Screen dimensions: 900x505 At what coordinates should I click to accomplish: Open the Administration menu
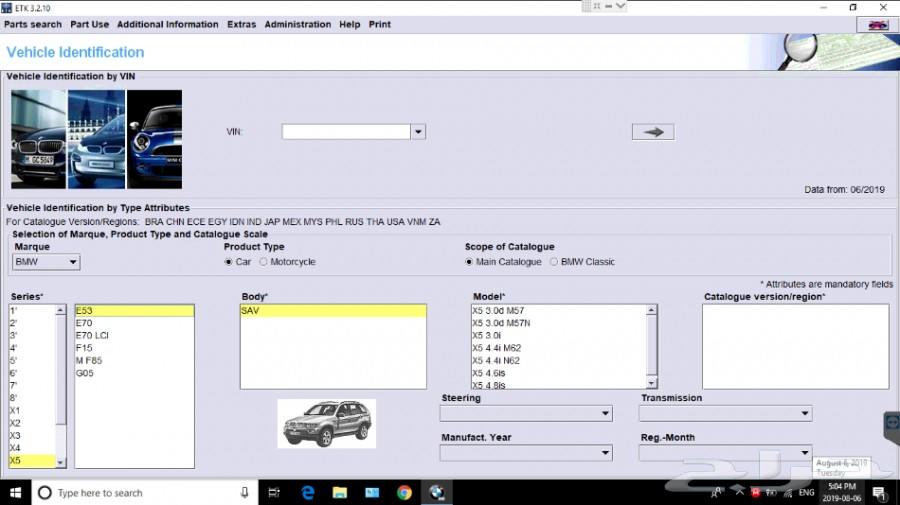pyautogui.click(x=298, y=25)
